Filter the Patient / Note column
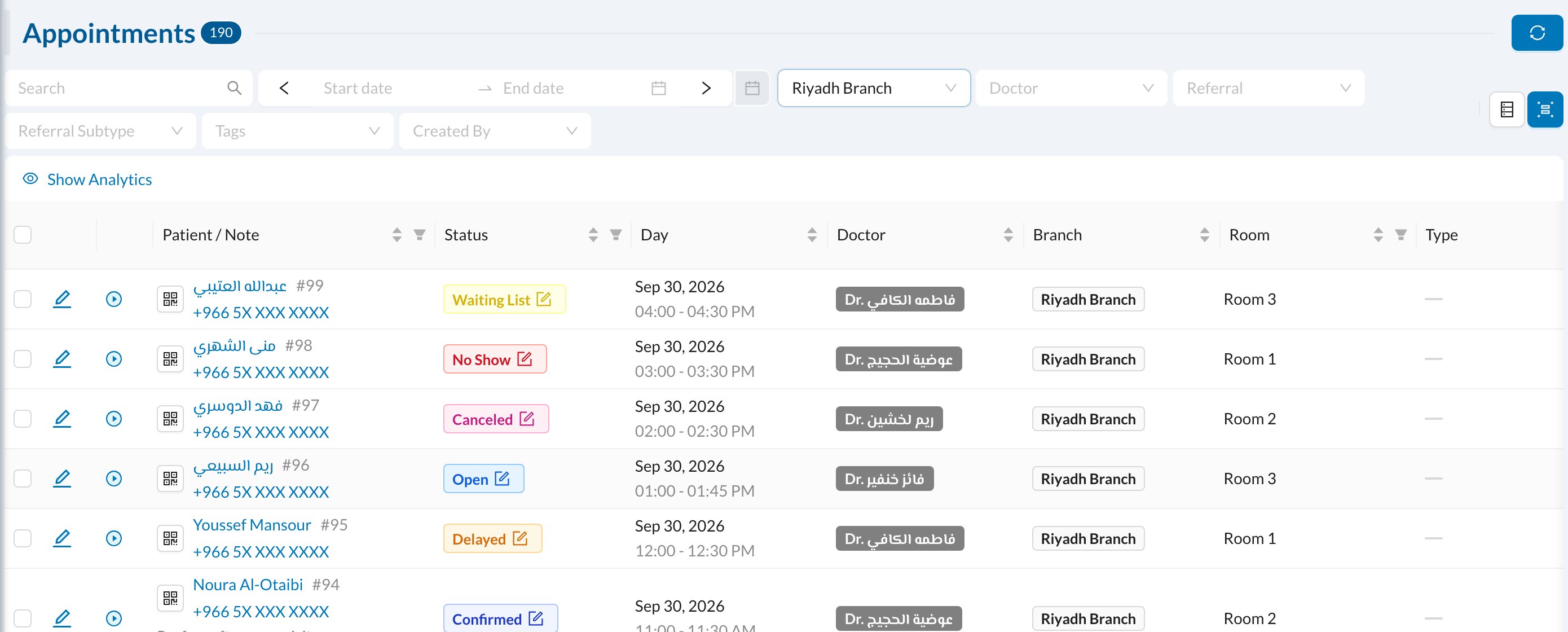The image size is (1568, 632). click(x=420, y=234)
